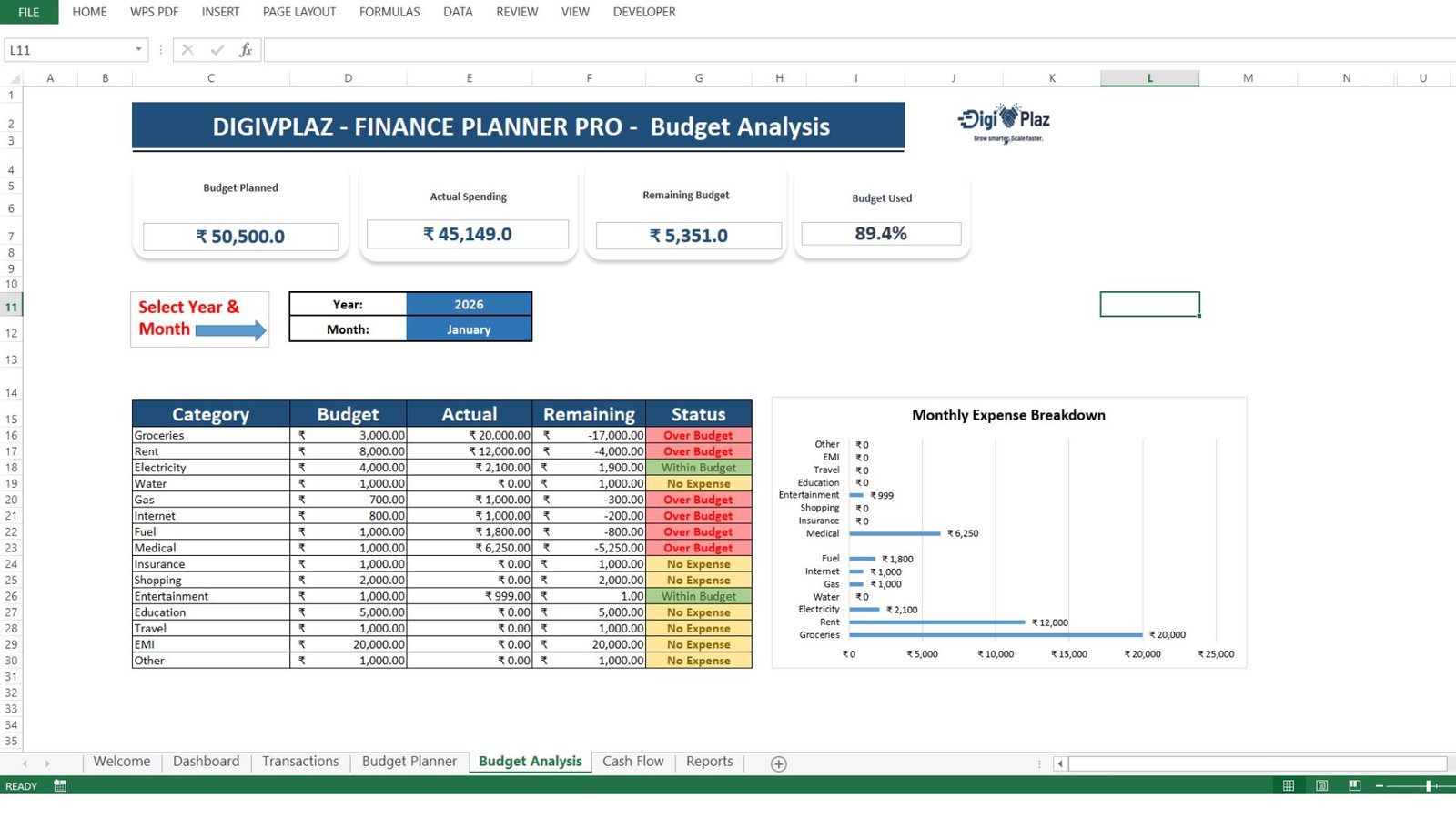This screenshot has height=819, width=1456.
Task: Switch to the Transactions sheet tab
Action: click(x=300, y=762)
